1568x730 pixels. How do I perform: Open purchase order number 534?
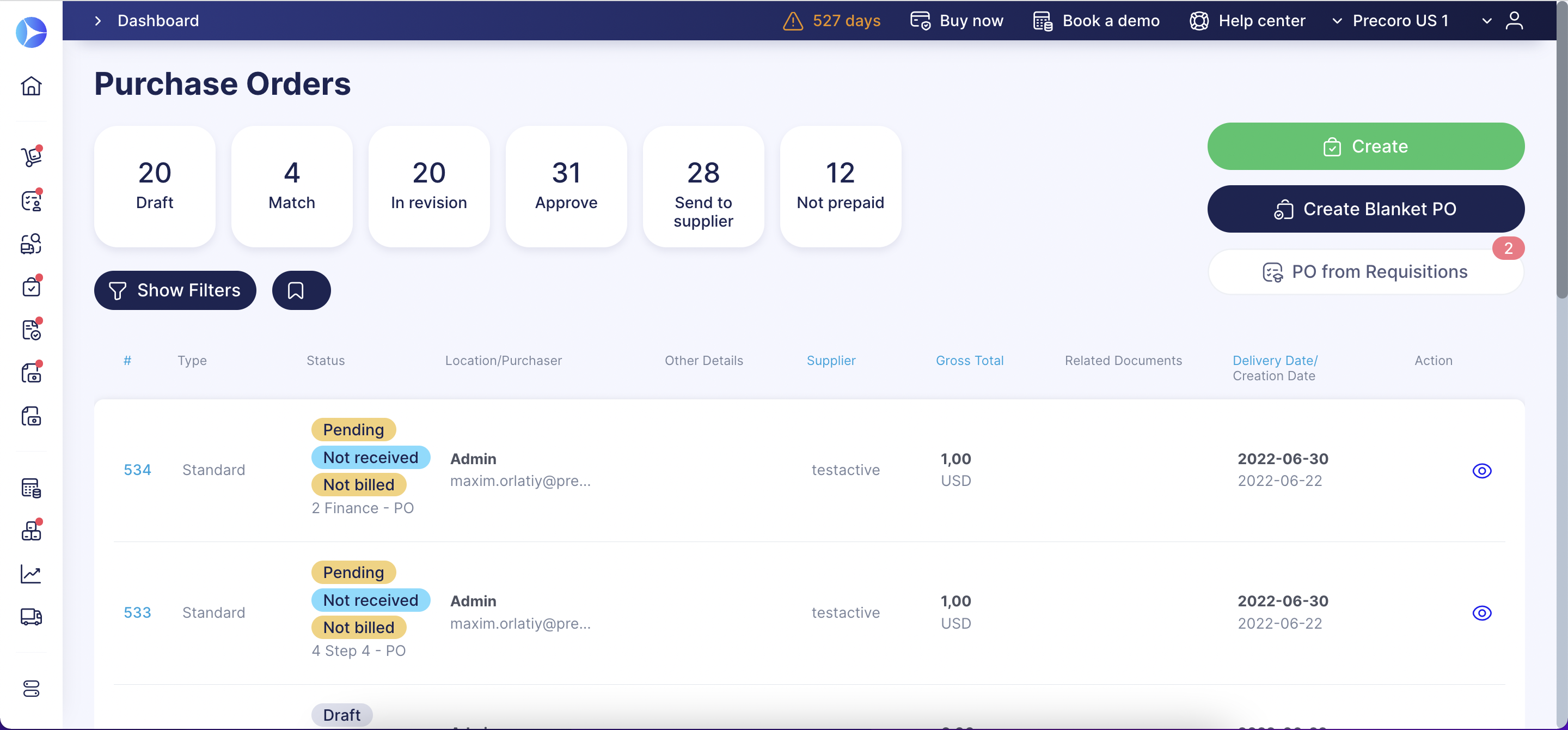tap(137, 470)
